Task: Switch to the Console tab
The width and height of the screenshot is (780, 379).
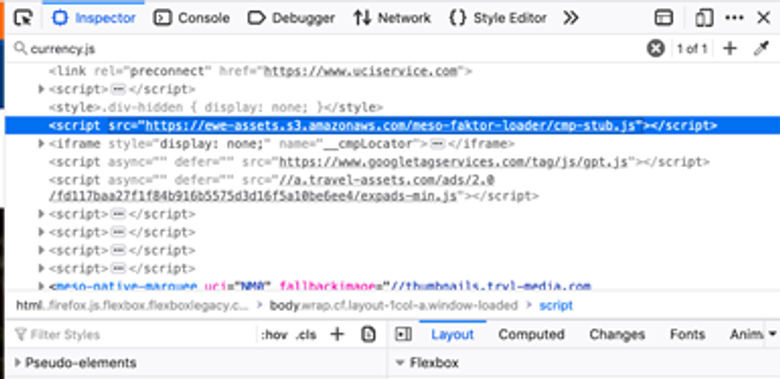Action: click(x=192, y=18)
